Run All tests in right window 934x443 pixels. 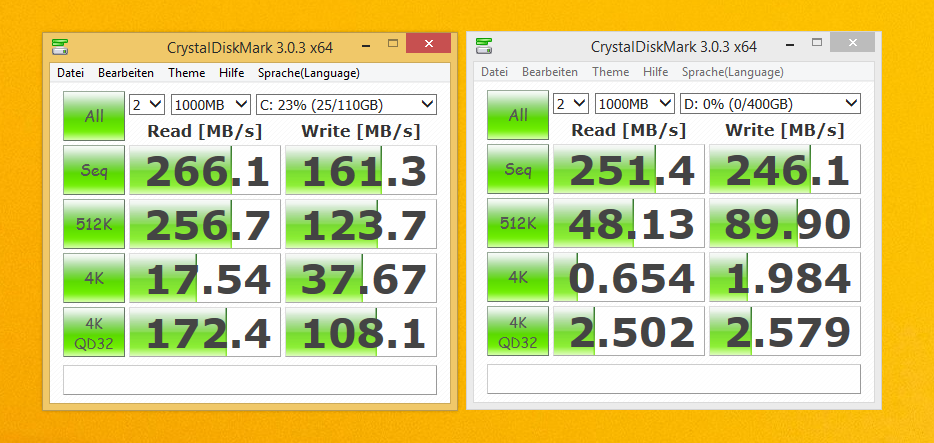pyautogui.click(x=518, y=115)
